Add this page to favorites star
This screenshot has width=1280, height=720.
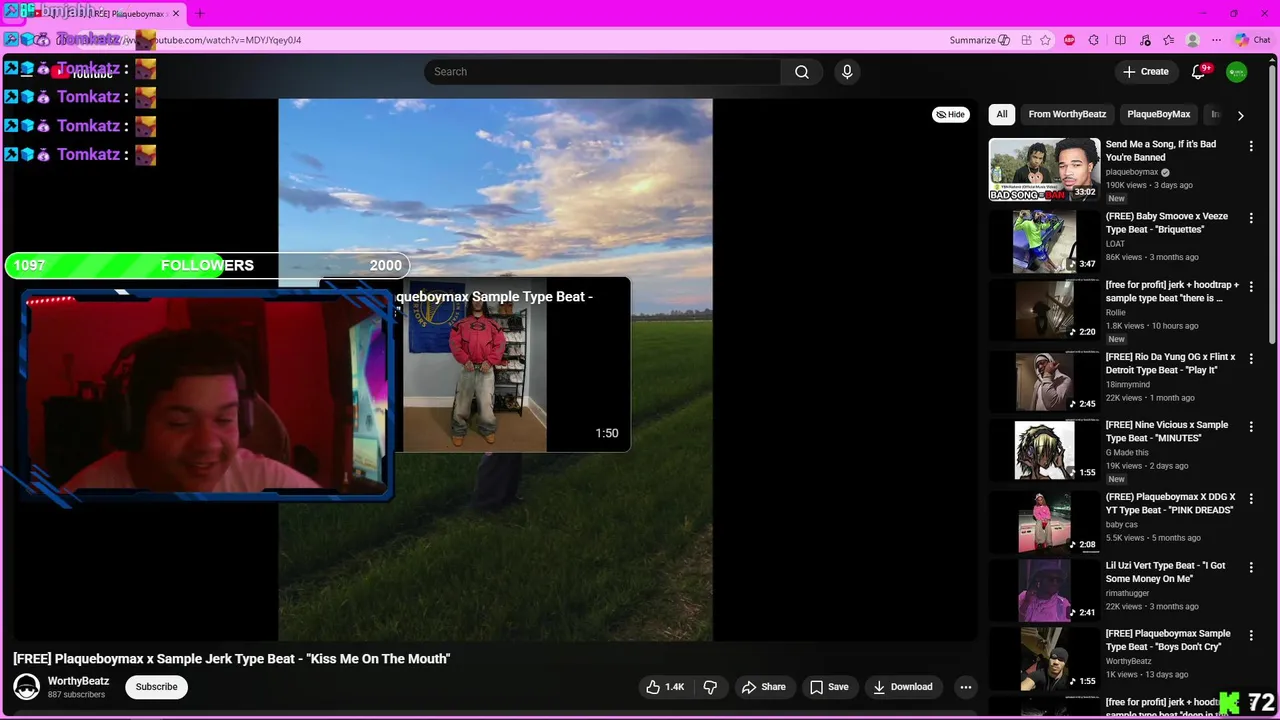coord(1046,40)
